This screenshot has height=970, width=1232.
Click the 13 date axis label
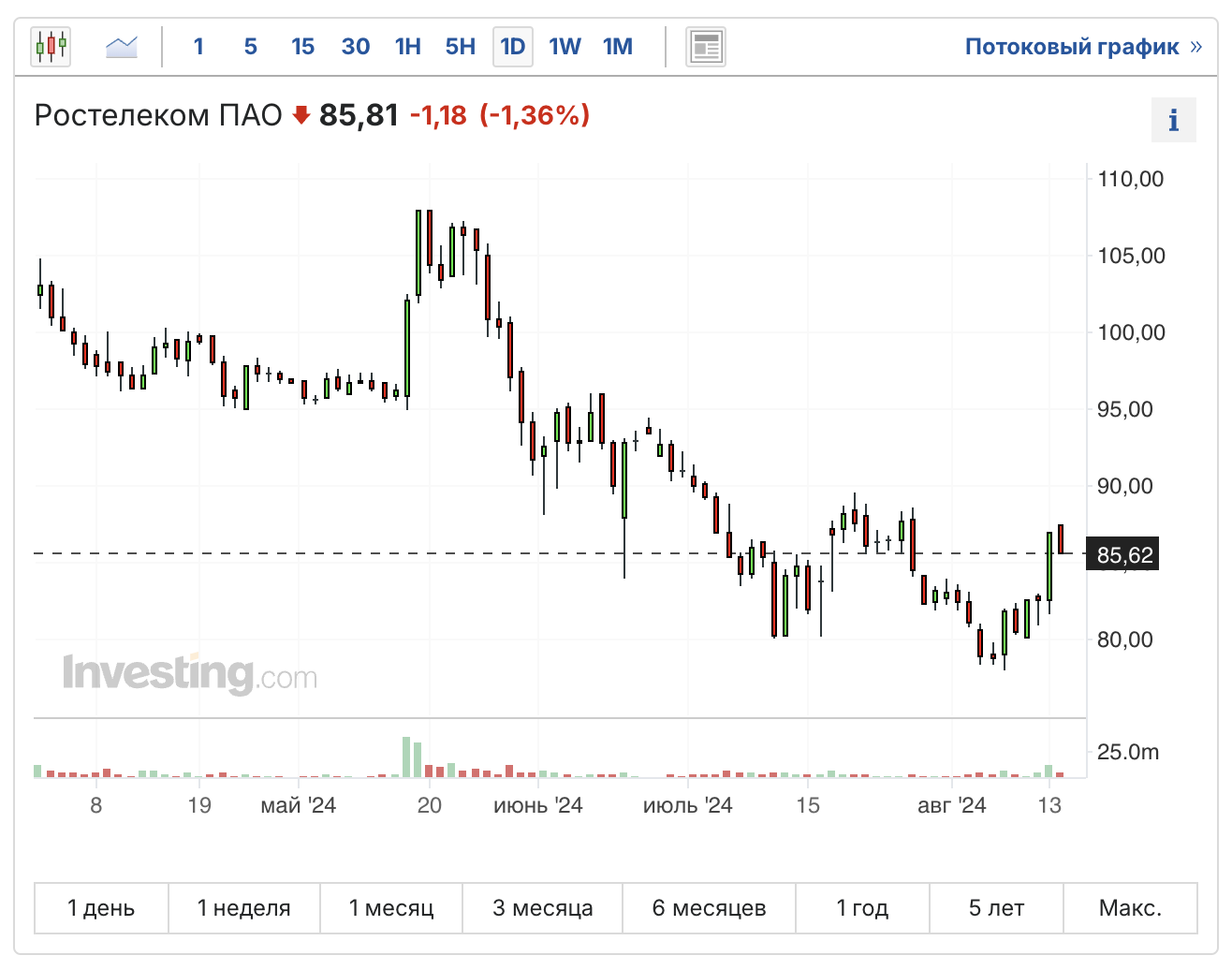click(1049, 805)
